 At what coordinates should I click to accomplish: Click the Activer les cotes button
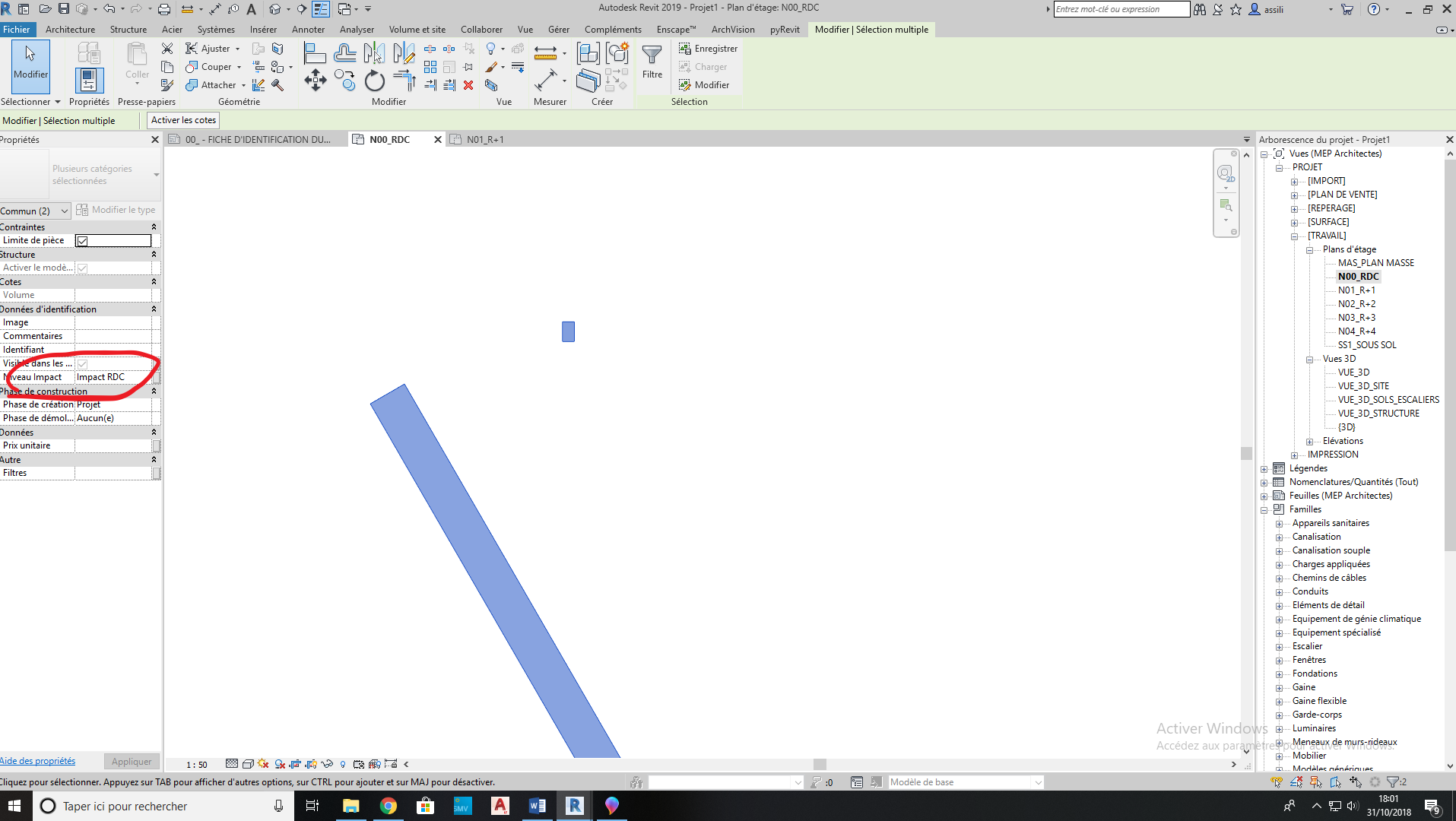click(183, 120)
